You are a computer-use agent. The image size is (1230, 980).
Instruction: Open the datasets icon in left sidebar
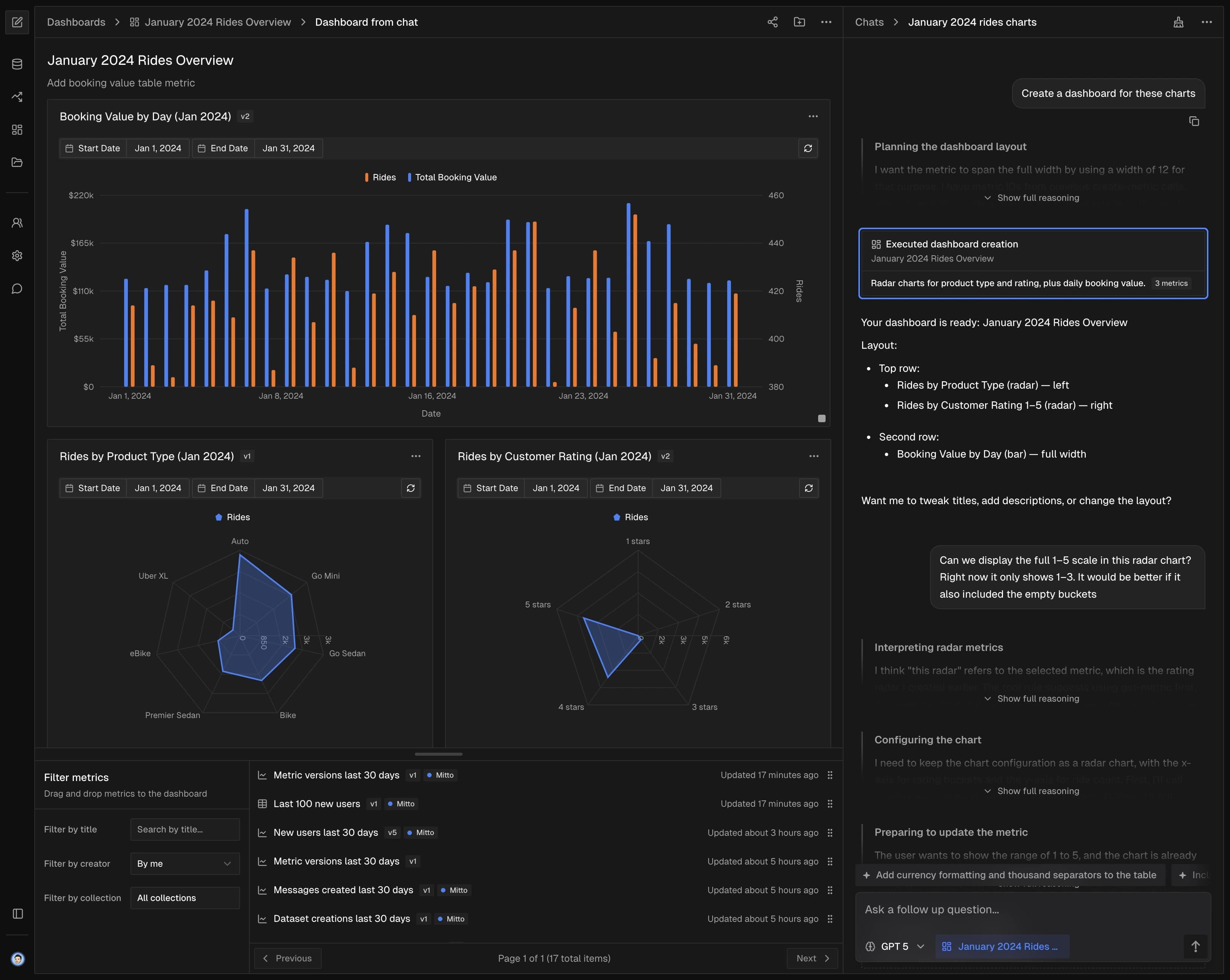click(17, 64)
